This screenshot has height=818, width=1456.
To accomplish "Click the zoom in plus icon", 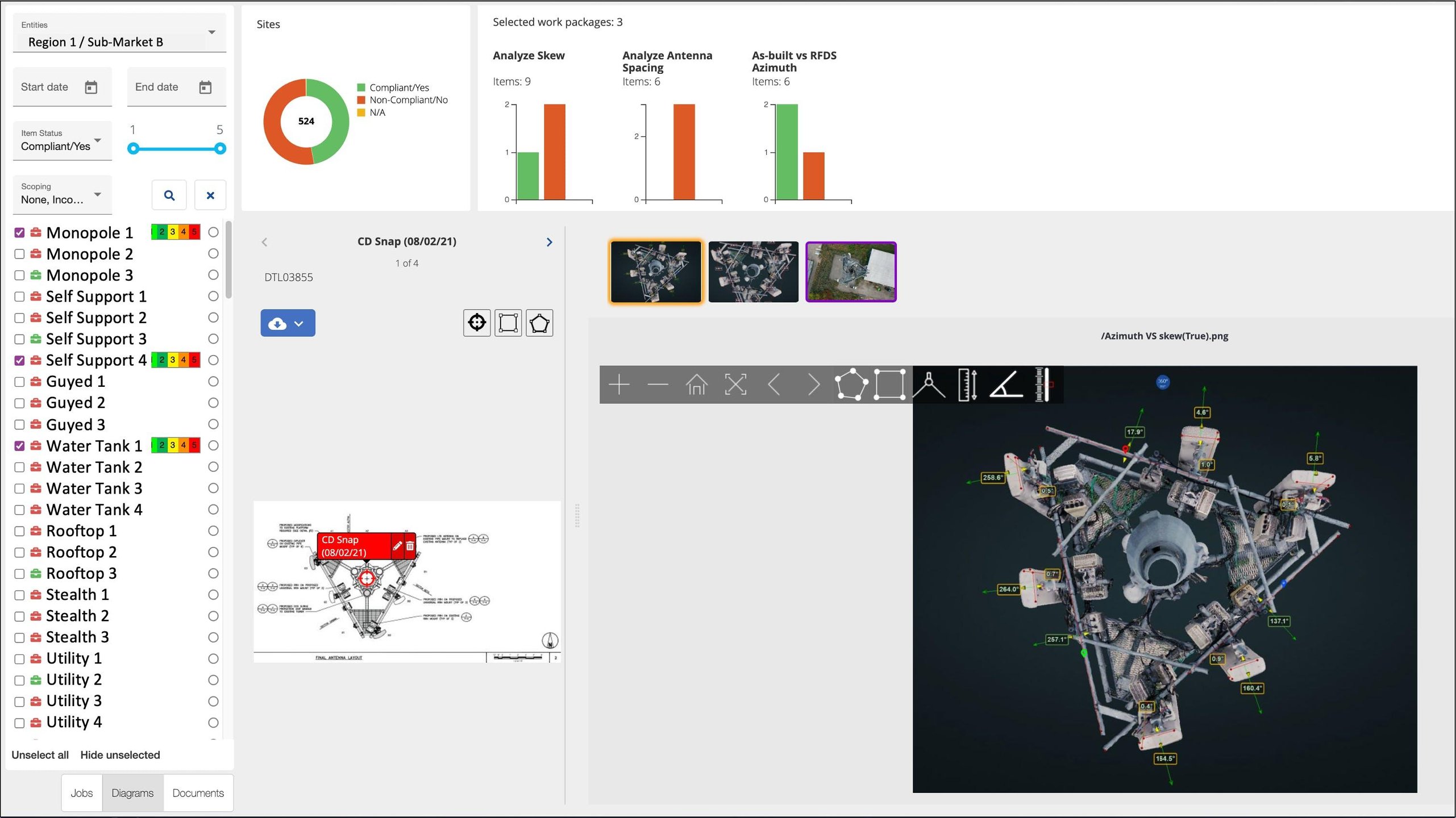I will 619,385.
